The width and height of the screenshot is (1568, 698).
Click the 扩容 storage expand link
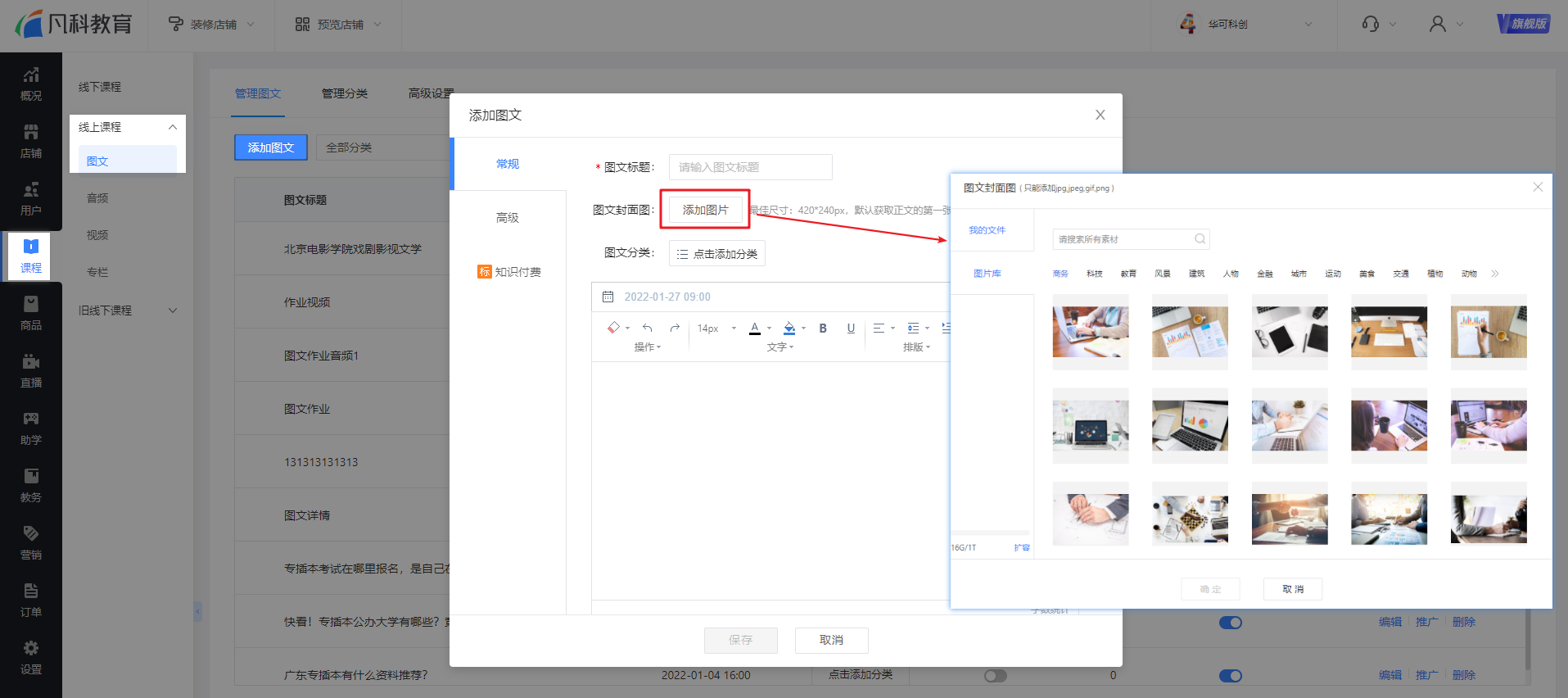[1022, 547]
